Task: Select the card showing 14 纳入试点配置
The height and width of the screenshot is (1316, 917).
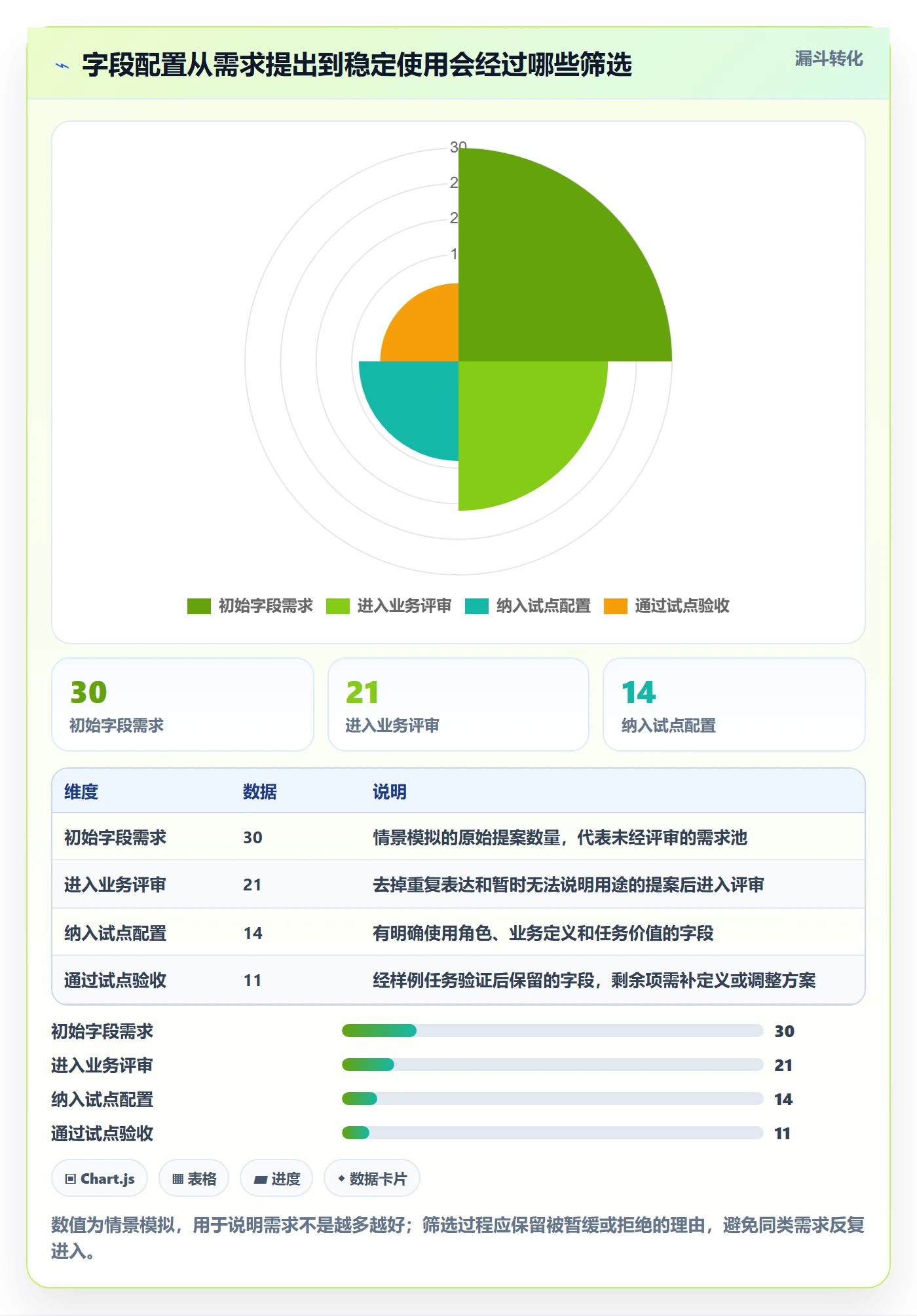Action: 734,704
